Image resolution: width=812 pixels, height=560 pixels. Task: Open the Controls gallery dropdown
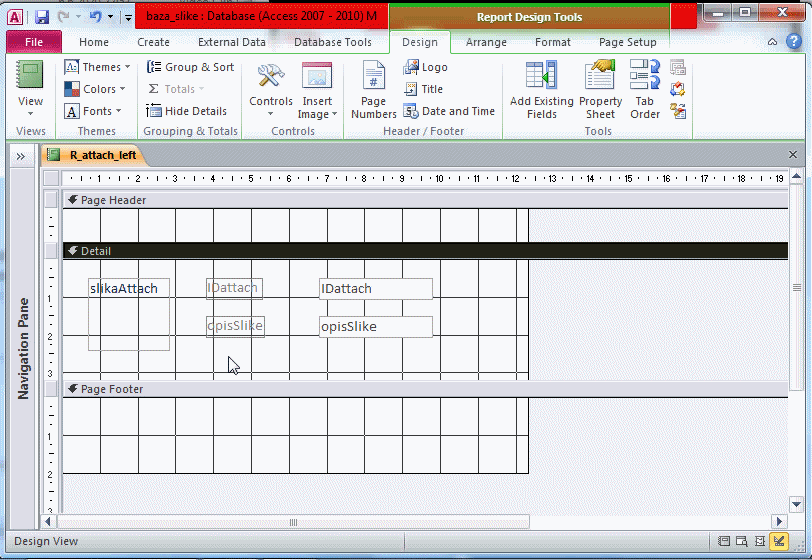point(270,90)
